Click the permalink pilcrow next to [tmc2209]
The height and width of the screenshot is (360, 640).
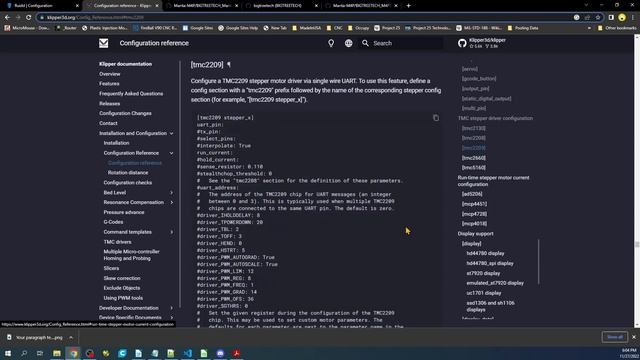(x=229, y=64)
